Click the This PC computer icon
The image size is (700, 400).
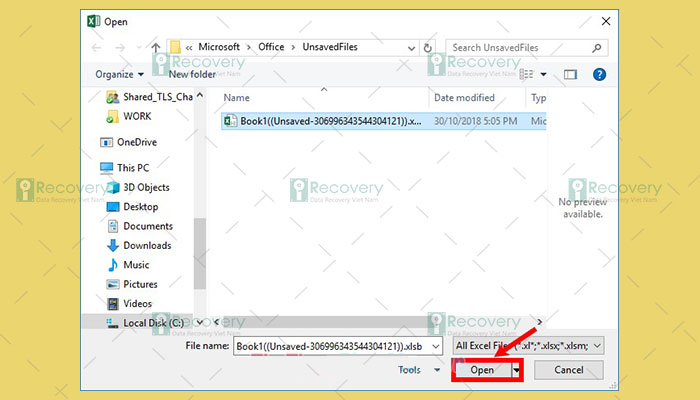(x=106, y=168)
